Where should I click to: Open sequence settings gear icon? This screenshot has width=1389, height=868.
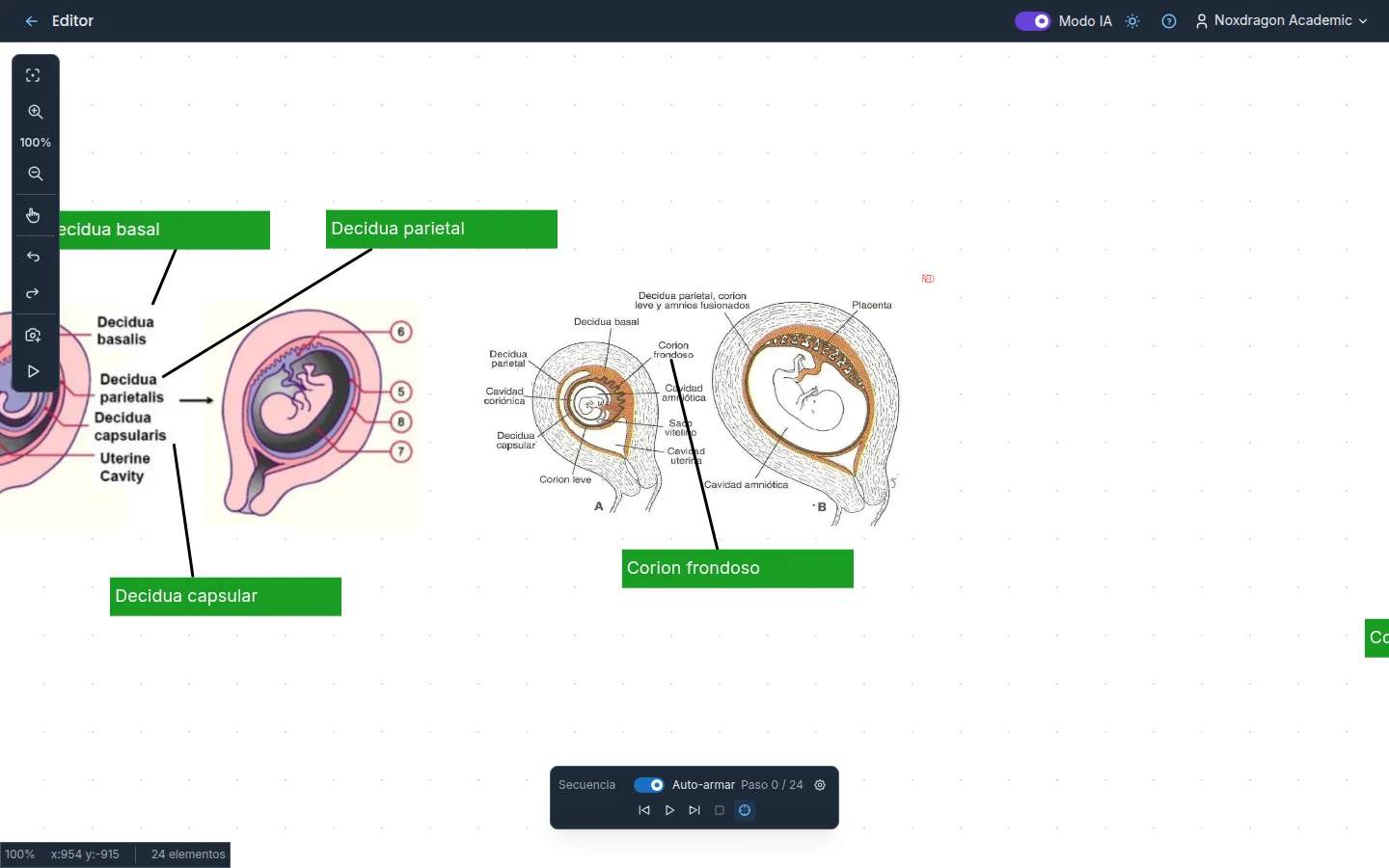coord(820,785)
